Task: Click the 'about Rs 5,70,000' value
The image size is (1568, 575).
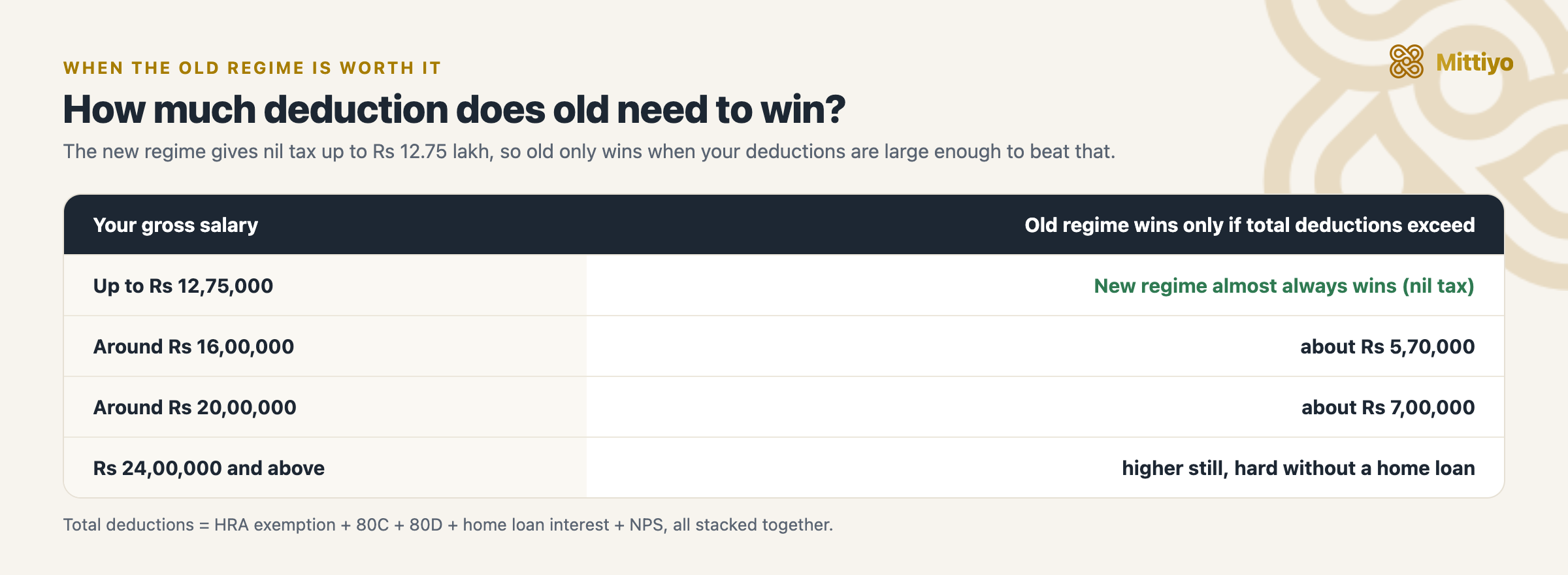Action: (x=1388, y=346)
